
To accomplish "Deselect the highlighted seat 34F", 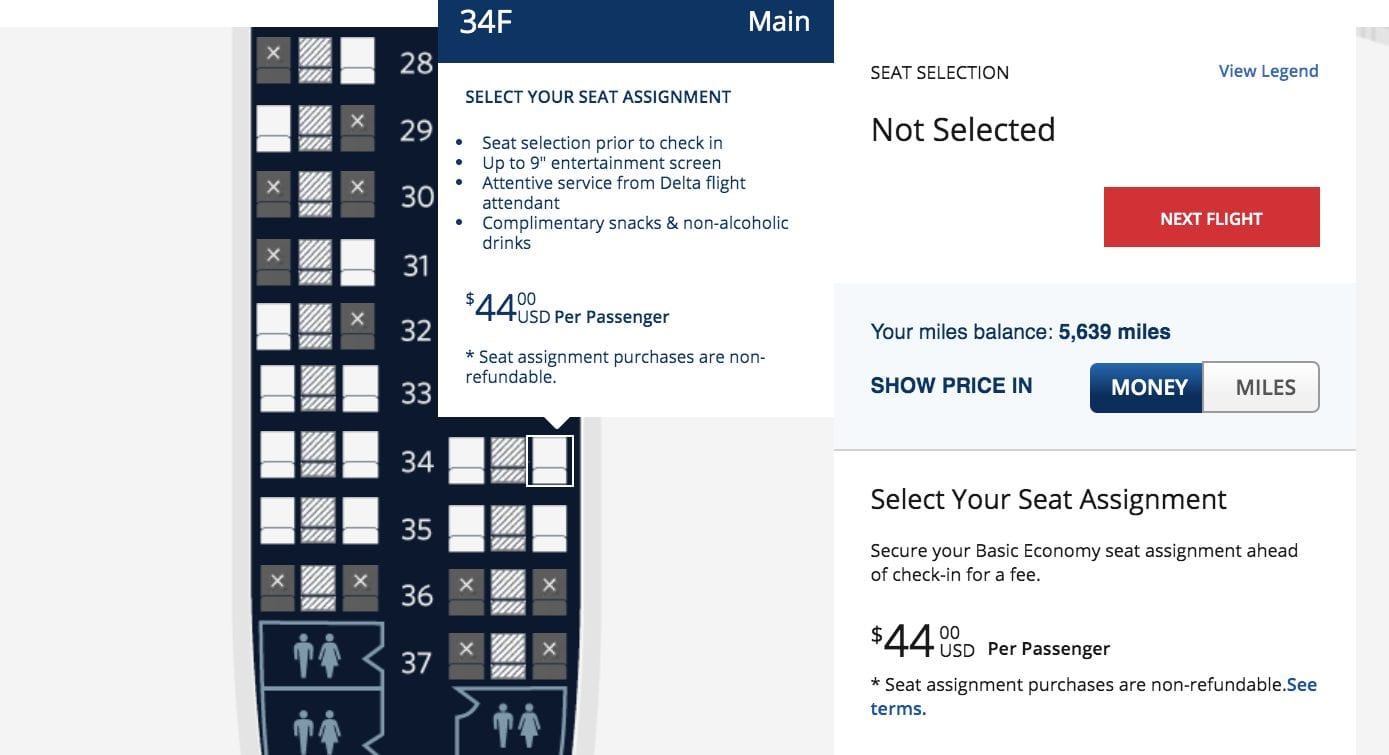I will [550, 460].
